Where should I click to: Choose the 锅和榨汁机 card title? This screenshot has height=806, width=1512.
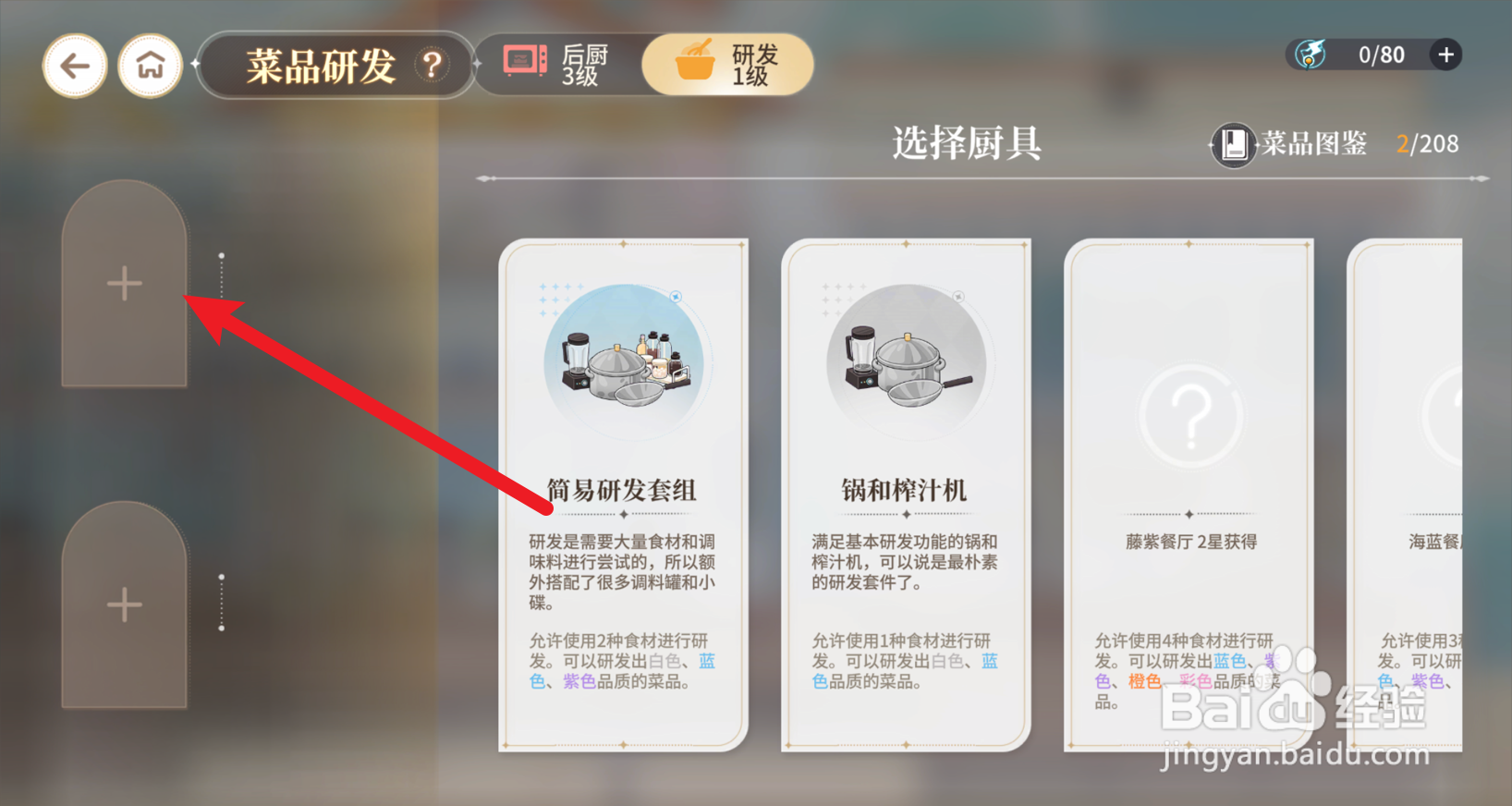tap(905, 490)
